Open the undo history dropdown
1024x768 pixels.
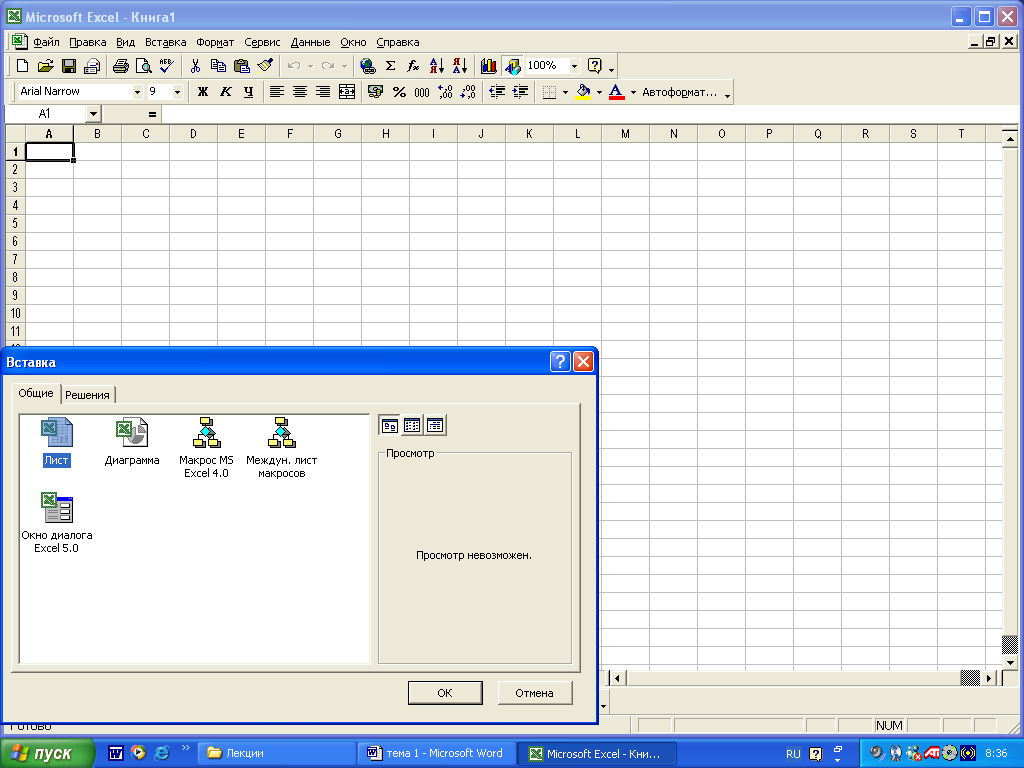coord(310,66)
